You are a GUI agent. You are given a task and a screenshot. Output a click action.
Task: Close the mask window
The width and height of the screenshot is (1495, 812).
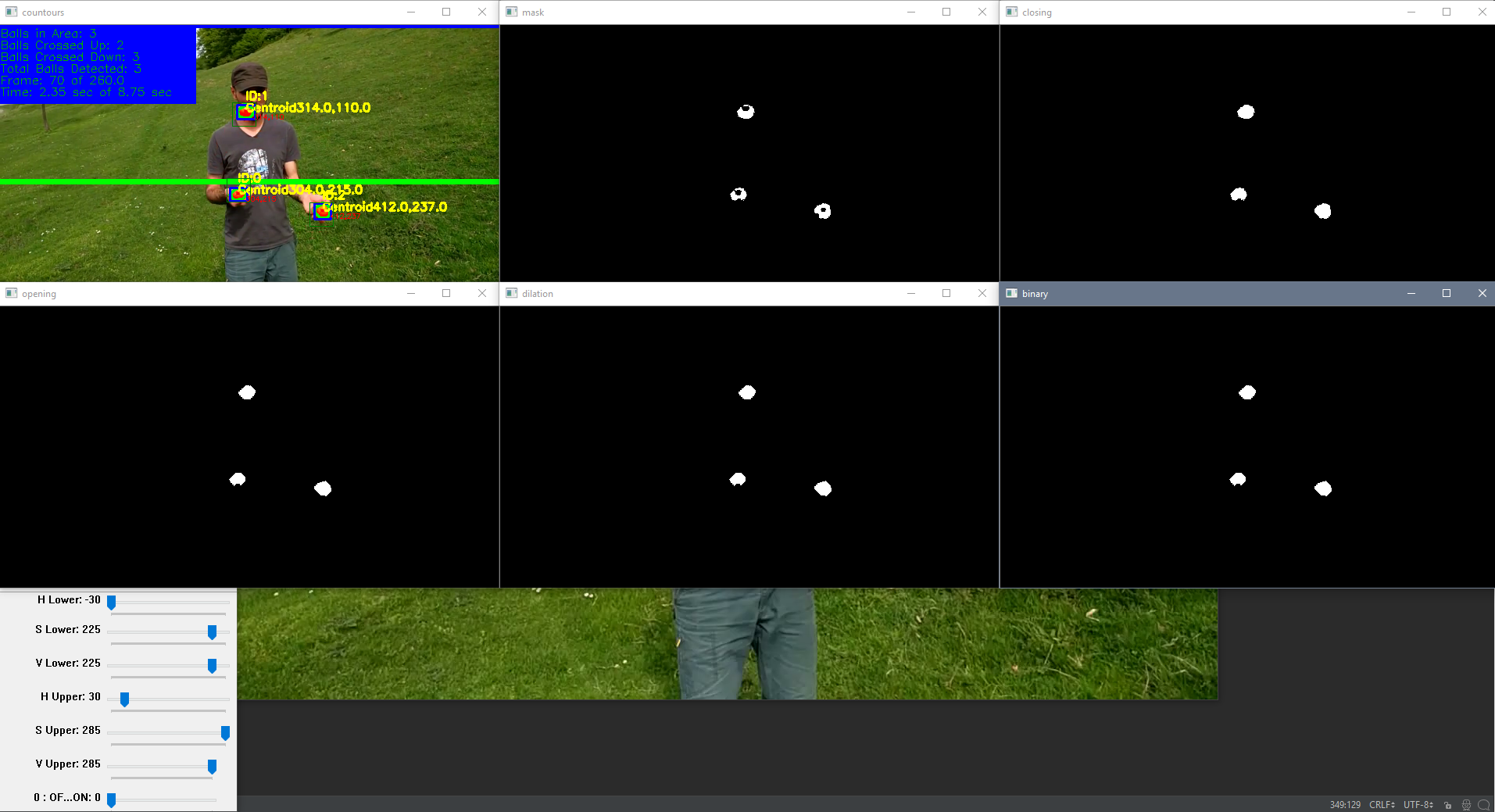click(x=982, y=12)
